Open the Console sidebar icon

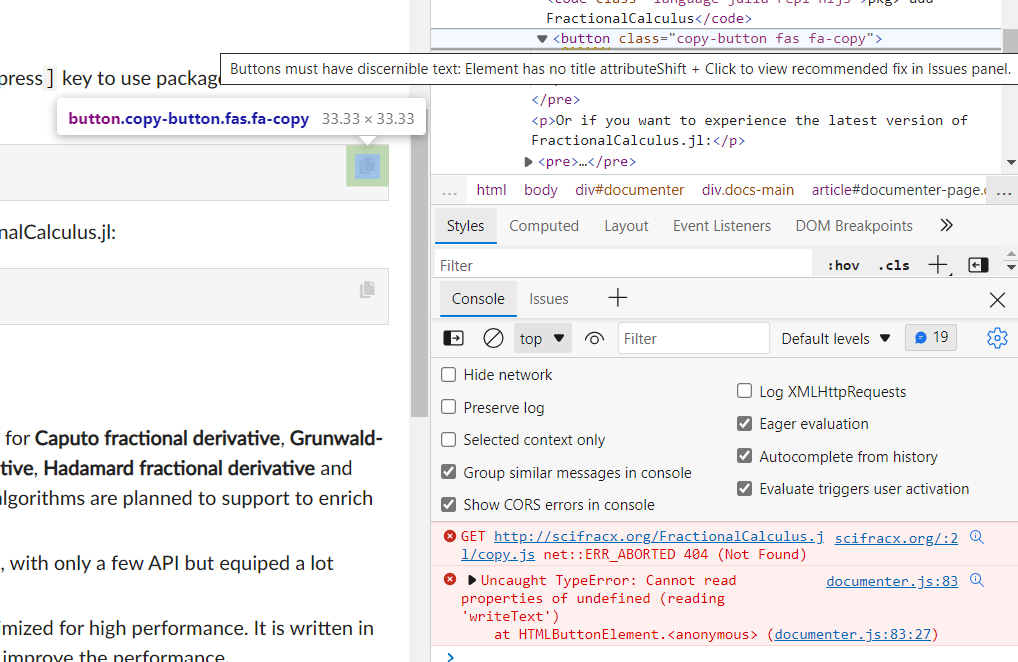point(453,338)
